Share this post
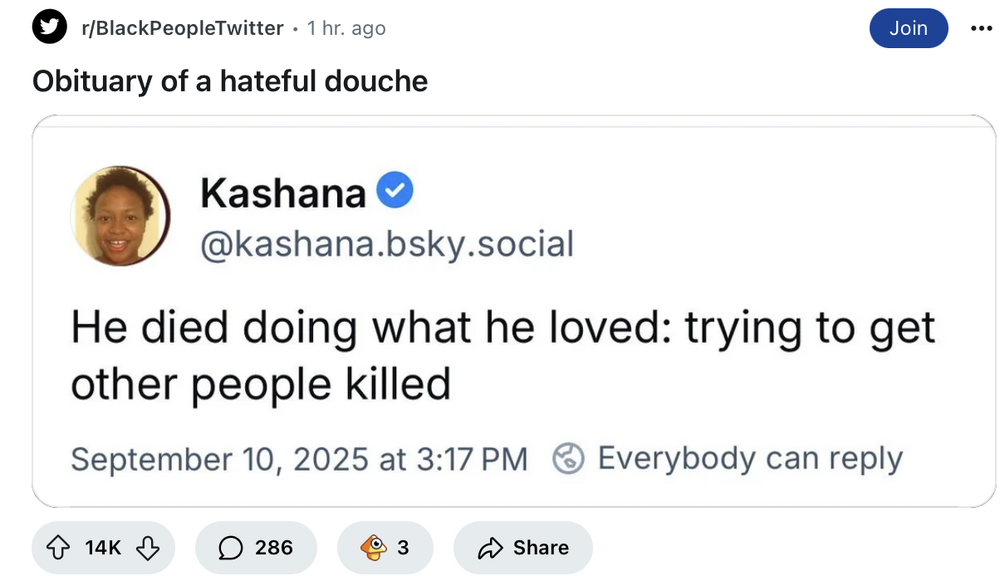Screen dimensions: 1000x576 (x=523, y=547)
